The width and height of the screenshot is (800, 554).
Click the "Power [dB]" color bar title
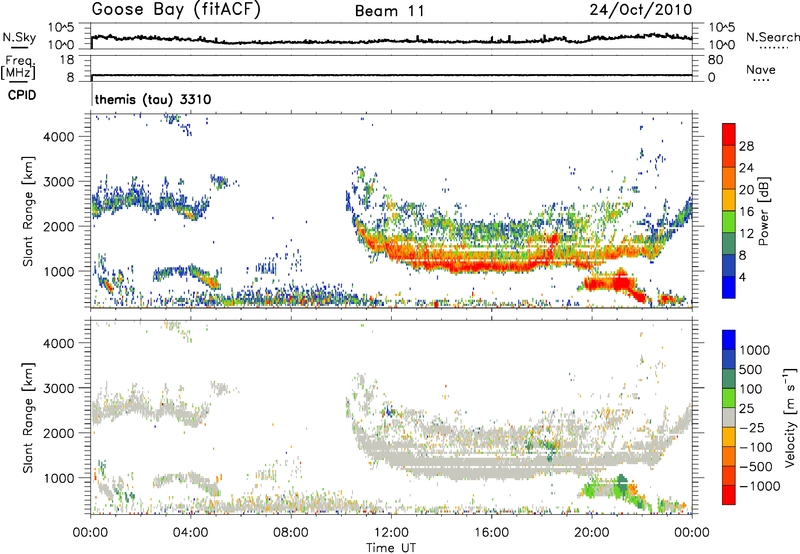click(763, 211)
